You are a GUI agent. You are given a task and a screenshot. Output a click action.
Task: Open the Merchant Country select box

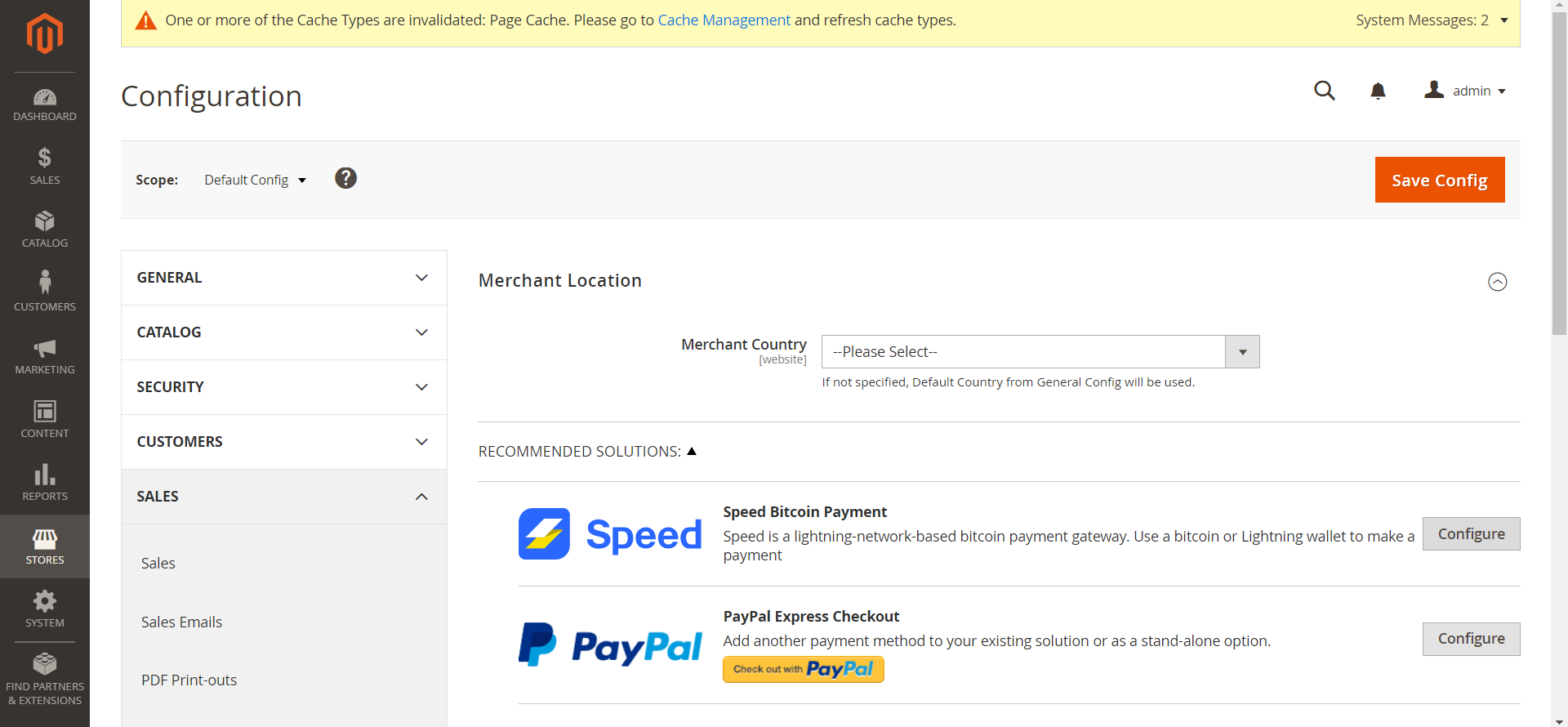[x=1040, y=352]
